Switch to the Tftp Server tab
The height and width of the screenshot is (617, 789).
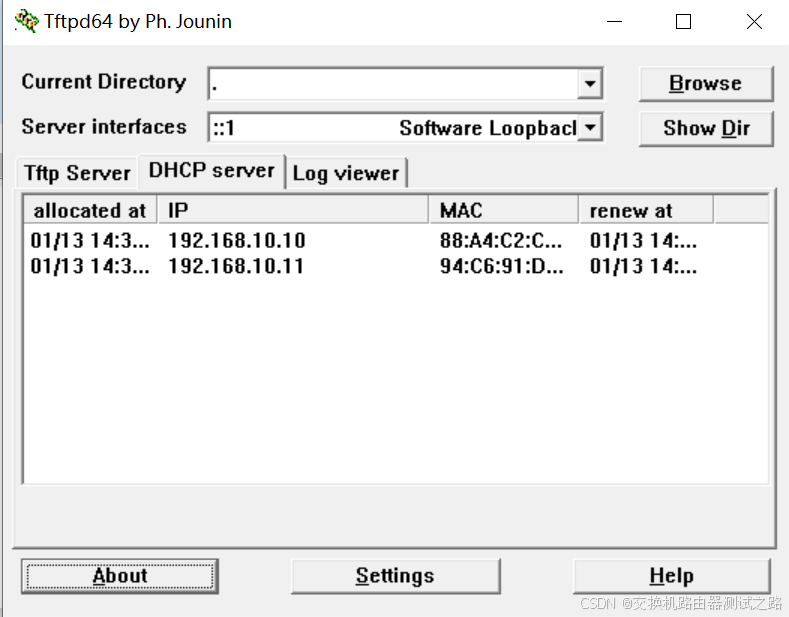pos(77,173)
